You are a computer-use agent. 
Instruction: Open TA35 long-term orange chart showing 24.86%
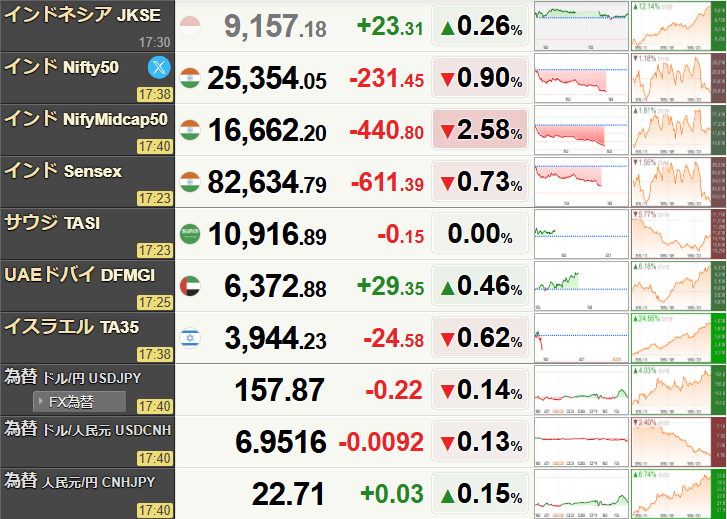point(679,338)
